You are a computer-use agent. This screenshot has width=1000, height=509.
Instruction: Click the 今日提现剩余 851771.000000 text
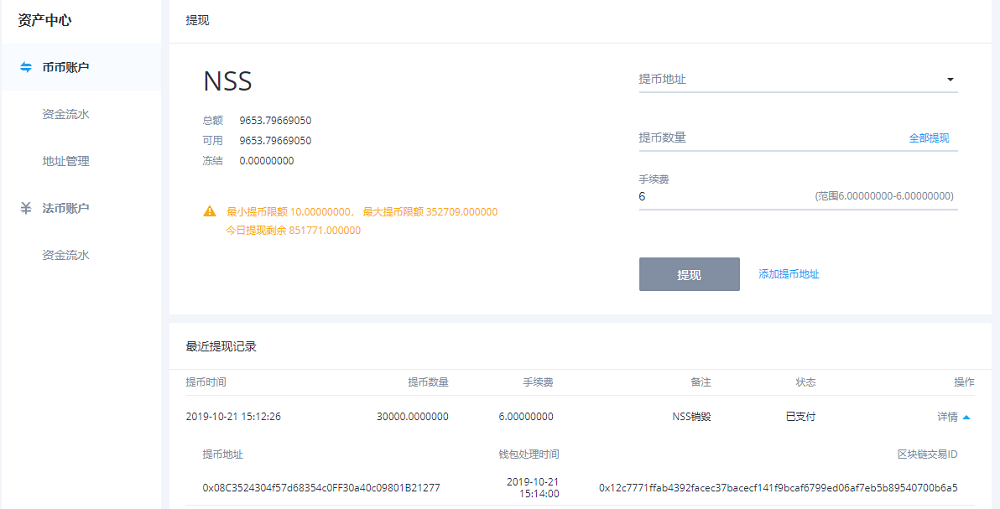(x=293, y=230)
